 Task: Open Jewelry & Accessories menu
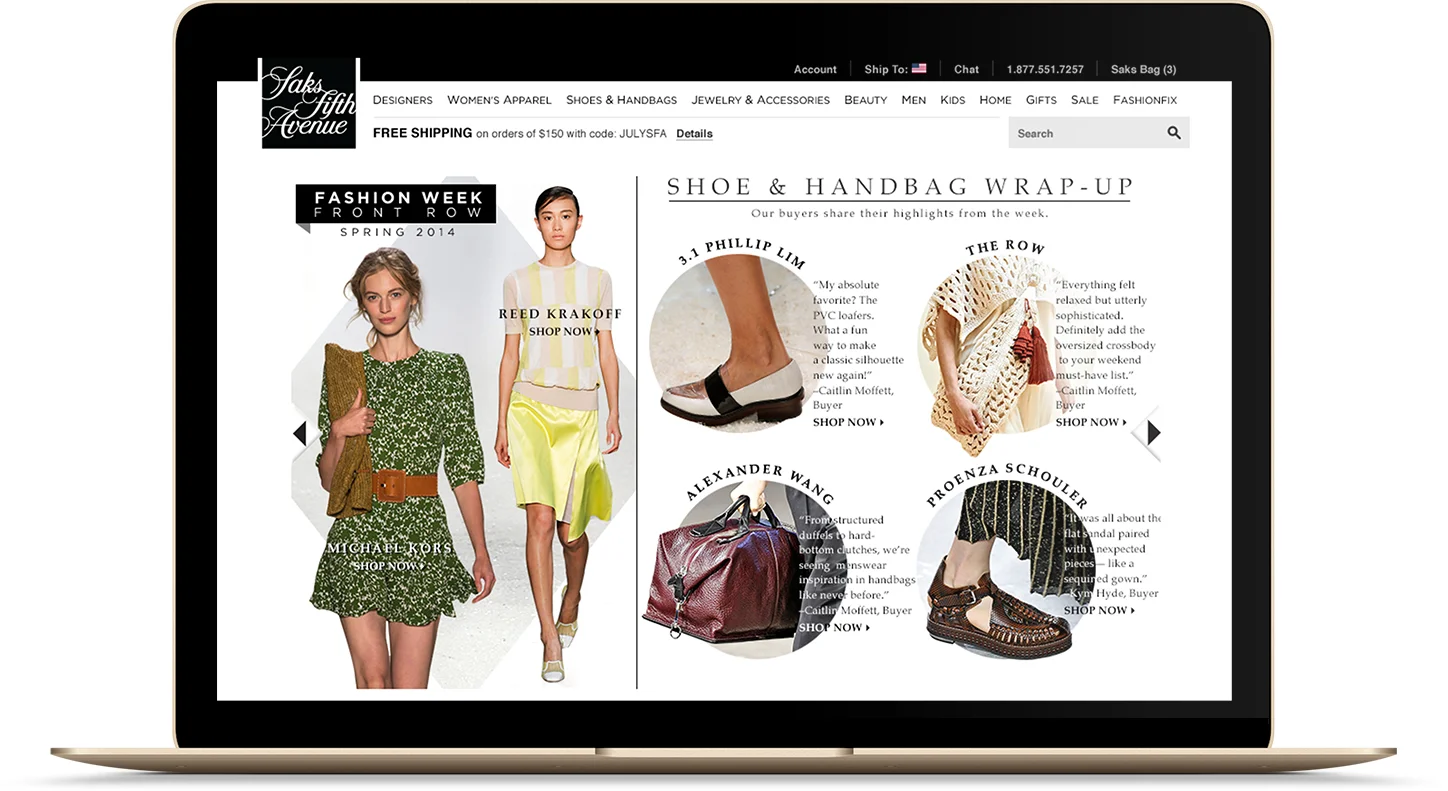point(760,100)
